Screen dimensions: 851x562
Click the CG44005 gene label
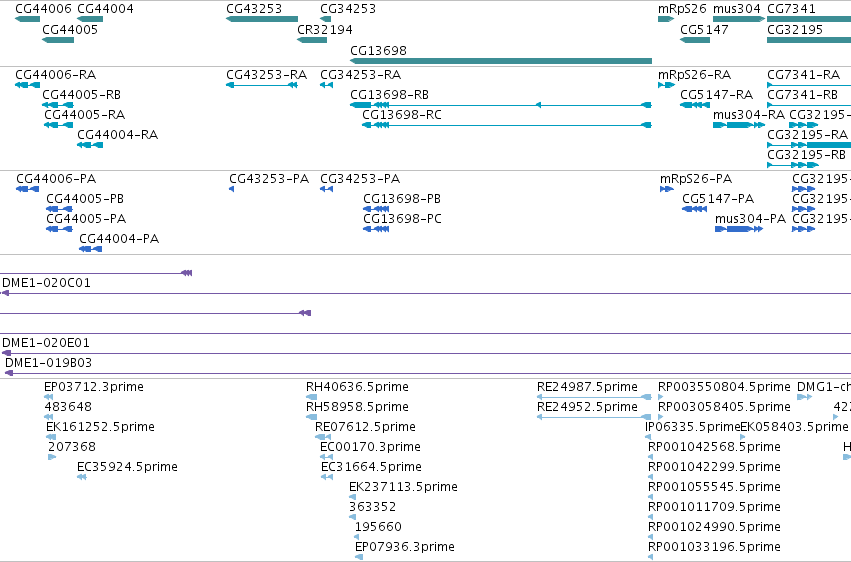70,29
